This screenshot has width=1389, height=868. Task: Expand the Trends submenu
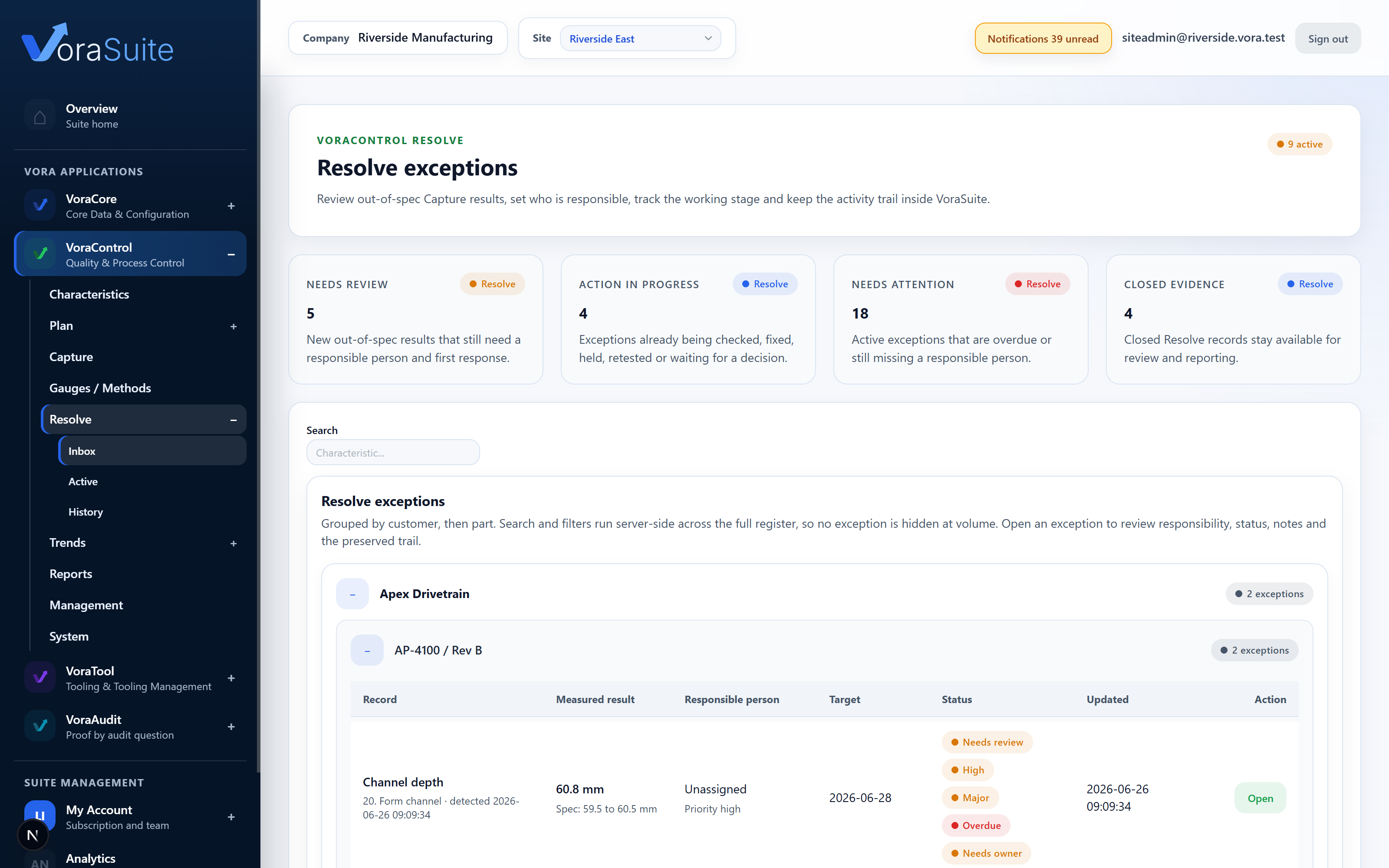point(234,543)
